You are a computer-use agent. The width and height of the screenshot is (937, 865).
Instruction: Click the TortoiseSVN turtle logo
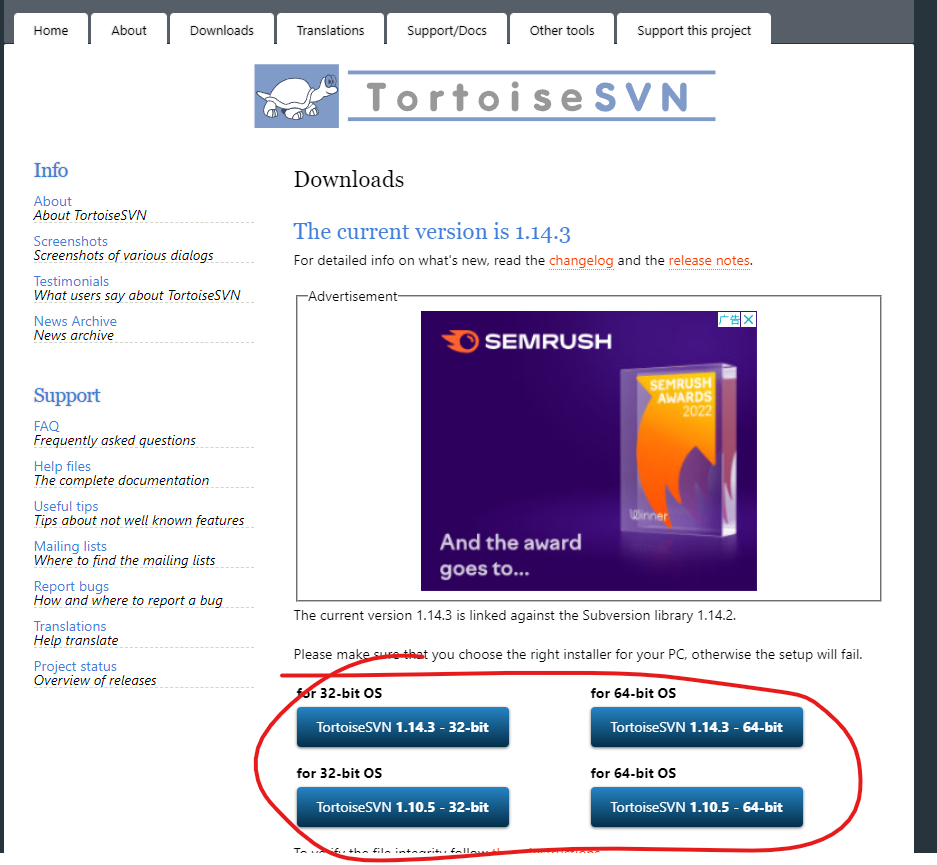296,96
